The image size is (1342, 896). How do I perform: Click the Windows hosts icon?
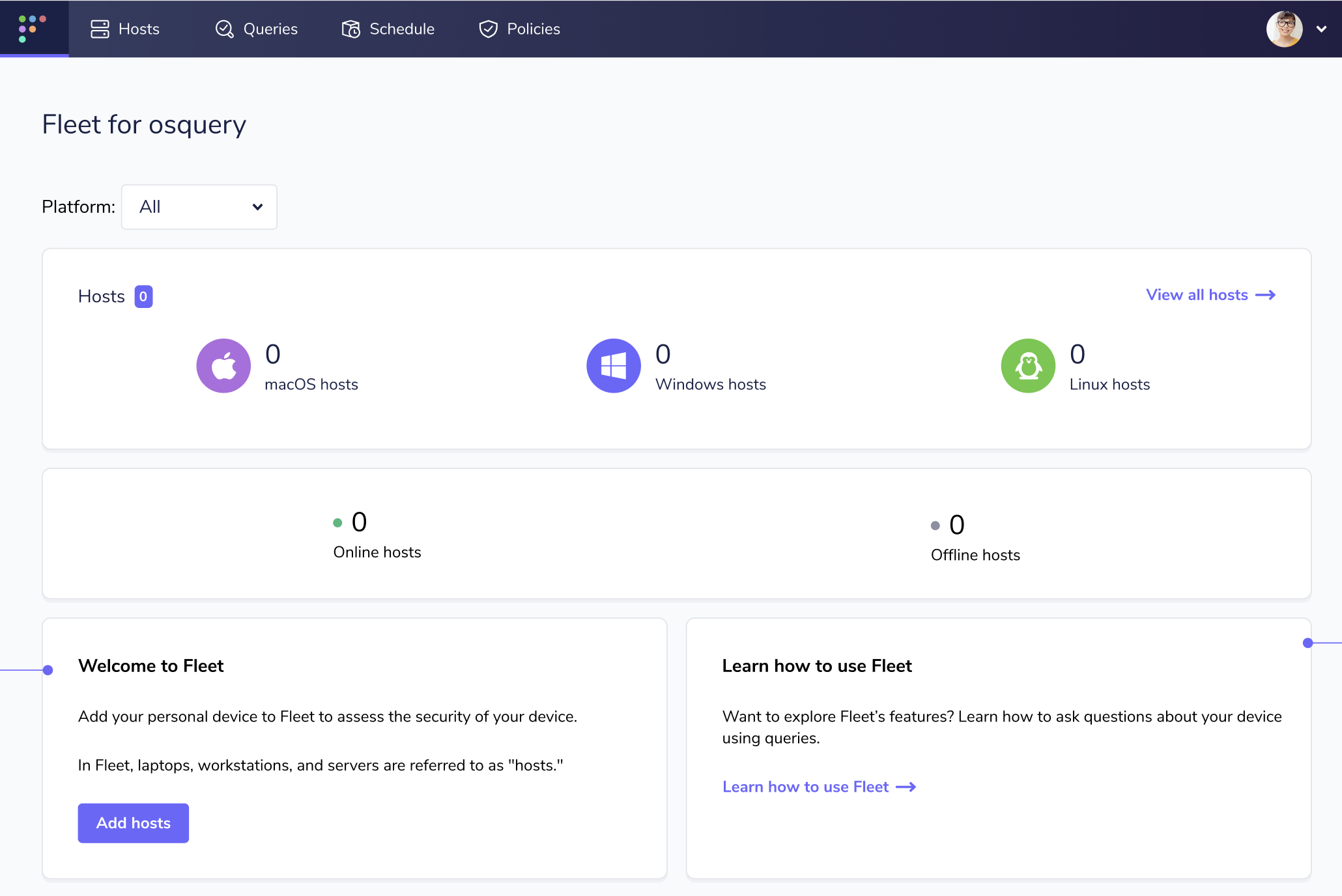pyautogui.click(x=613, y=366)
